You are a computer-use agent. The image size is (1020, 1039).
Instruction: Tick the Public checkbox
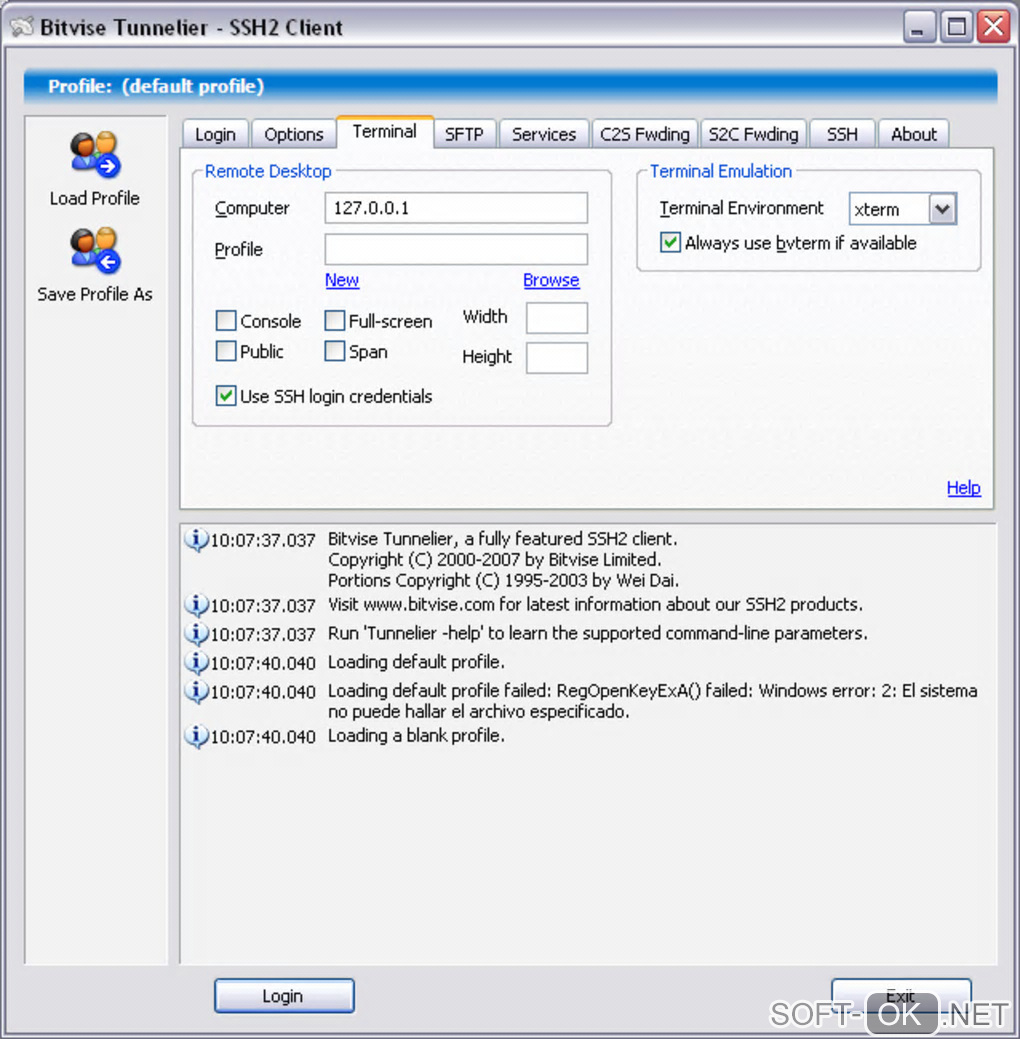226,351
